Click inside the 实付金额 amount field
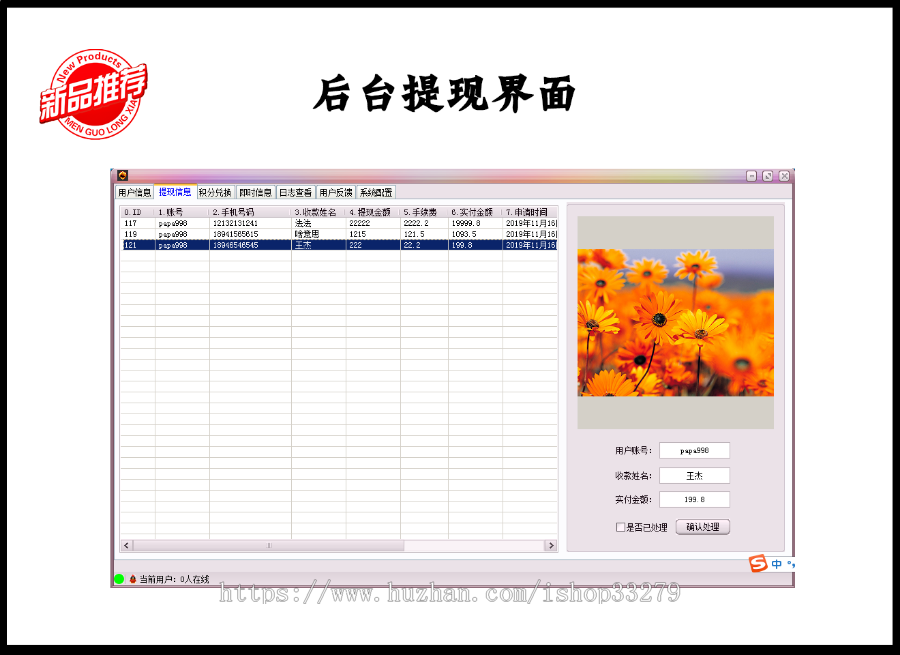This screenshot has height=655, width=900. (694, 499)
